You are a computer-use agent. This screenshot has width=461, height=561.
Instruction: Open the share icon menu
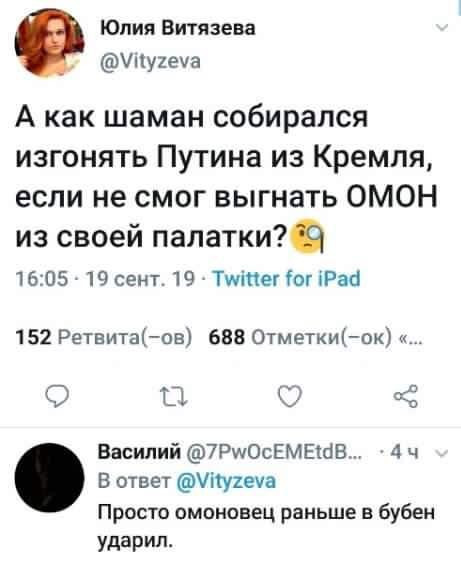[406, 396]
